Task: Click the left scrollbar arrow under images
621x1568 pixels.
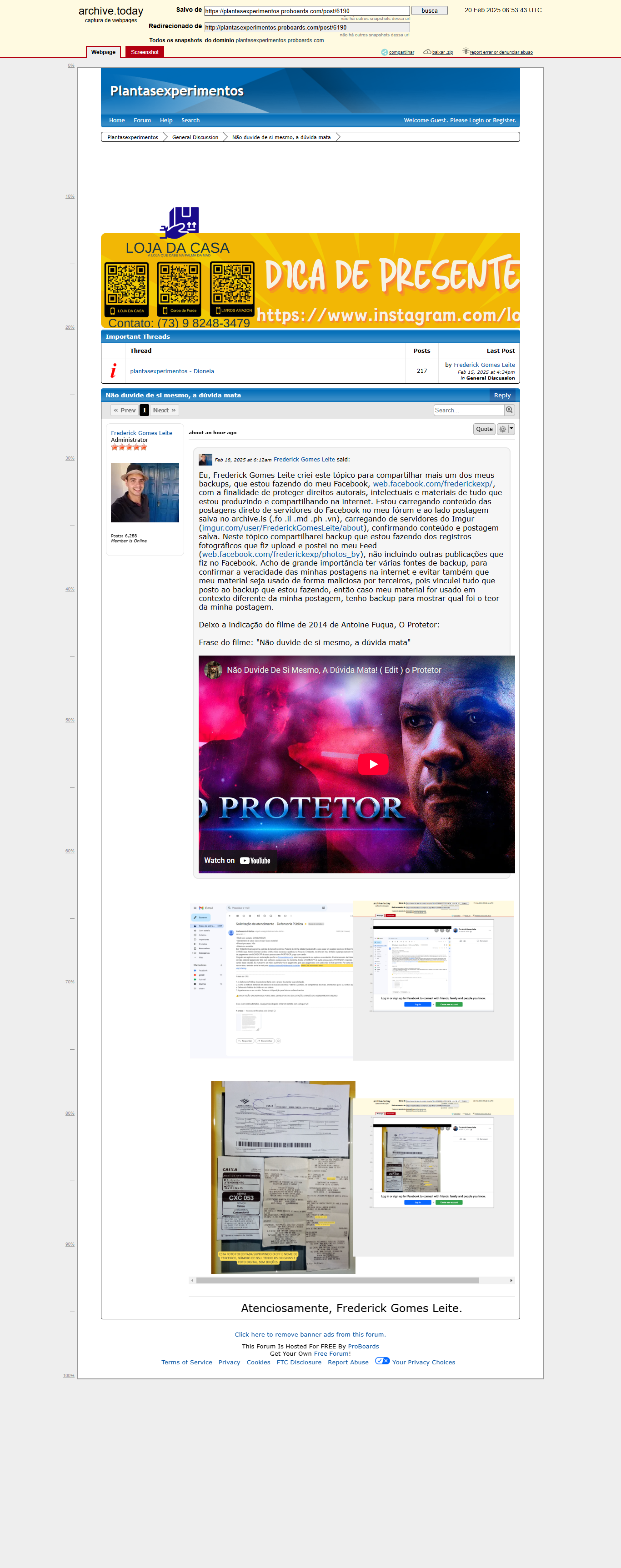Action: pos(192,1280)
